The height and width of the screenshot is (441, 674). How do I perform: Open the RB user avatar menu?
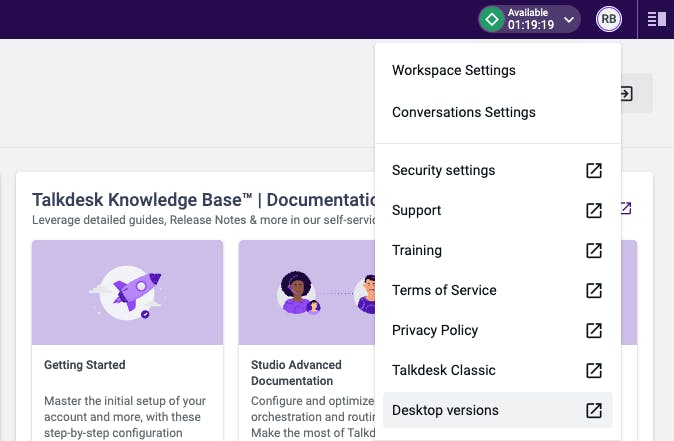click(x=609, y=19)
